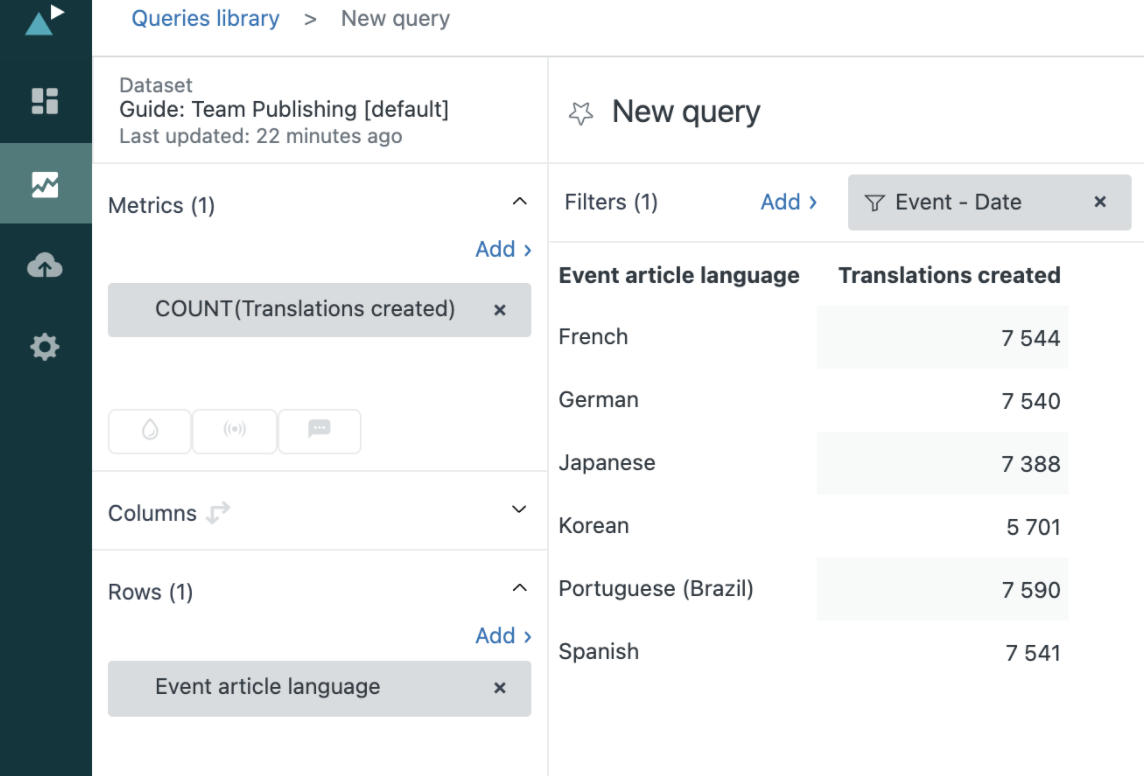Click the 7 388 value for Japanese

click(1030, 464)
